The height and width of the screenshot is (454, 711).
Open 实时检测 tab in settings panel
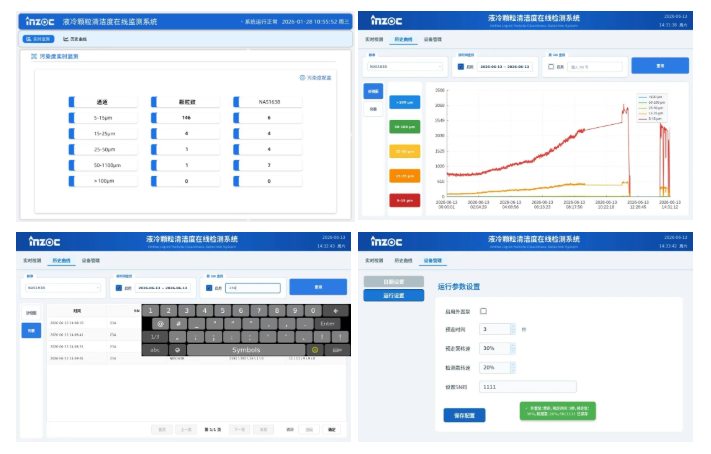pyautogui.click(x=374, y=260)
